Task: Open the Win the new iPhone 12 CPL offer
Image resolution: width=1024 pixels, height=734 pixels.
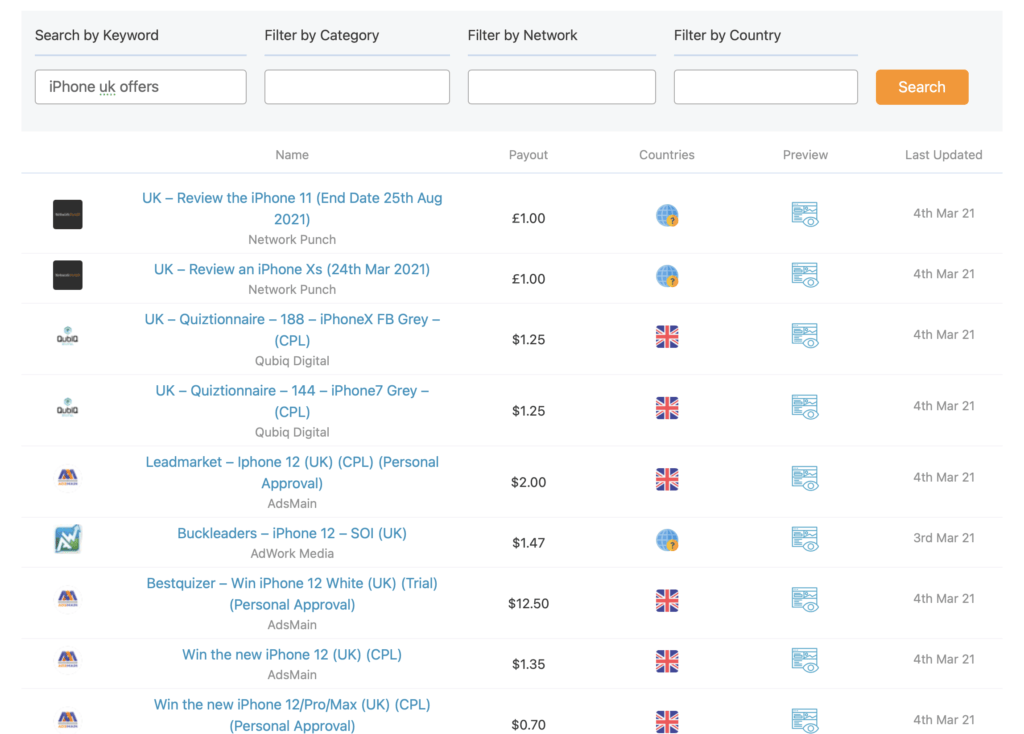Action: point(292,654)
